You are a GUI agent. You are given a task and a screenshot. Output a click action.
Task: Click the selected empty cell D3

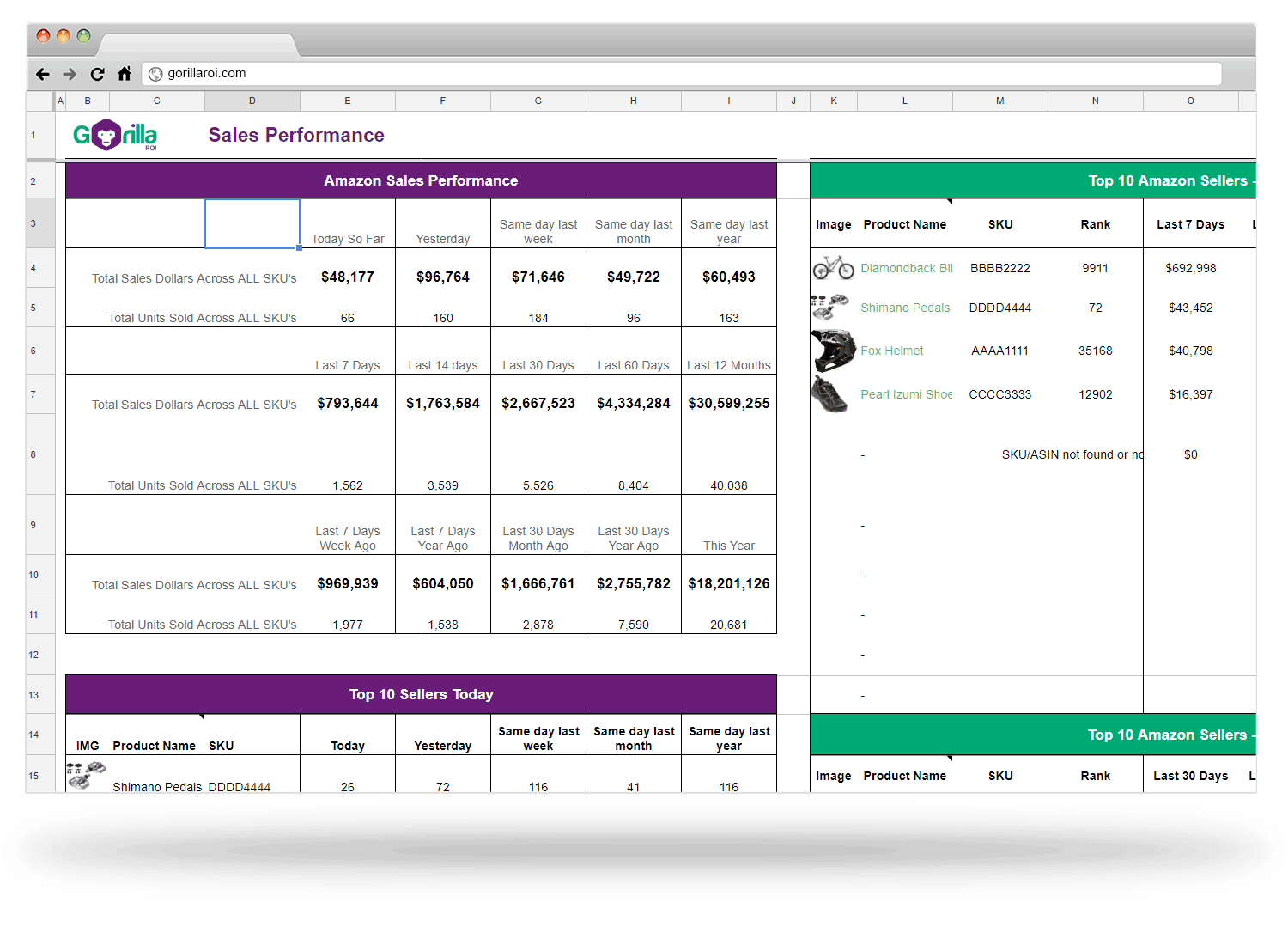point(252,223)
